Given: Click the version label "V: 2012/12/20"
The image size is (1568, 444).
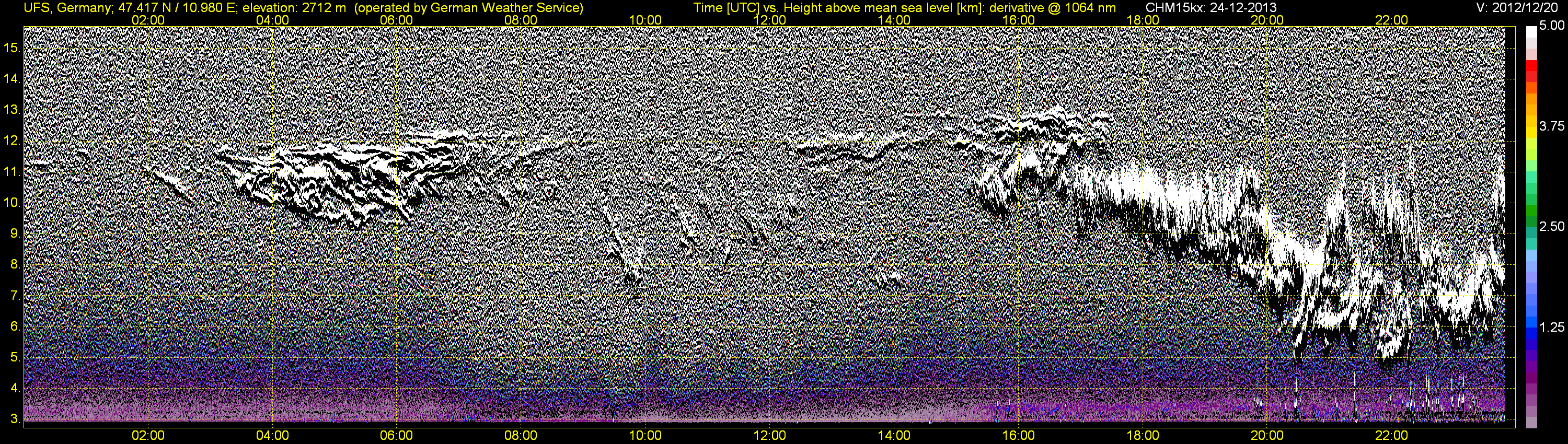Looking at the screenshot, I should 1517,7.
